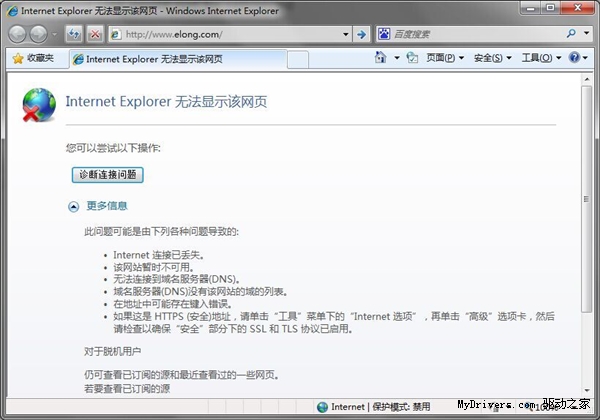Click the '无法连接到域名服务器(DNS)' text

pos(177,280)
